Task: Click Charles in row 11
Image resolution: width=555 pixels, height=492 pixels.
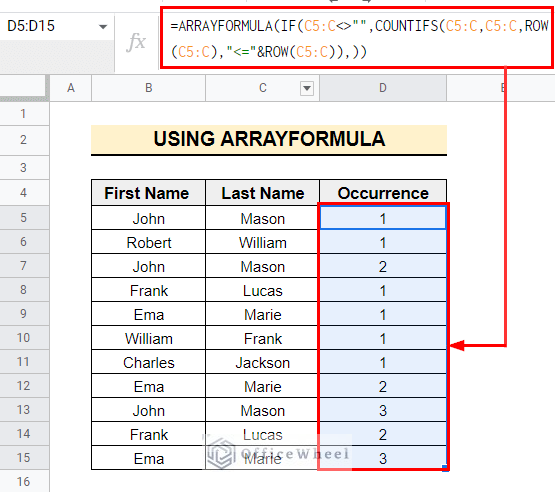Action: point(149,363)
